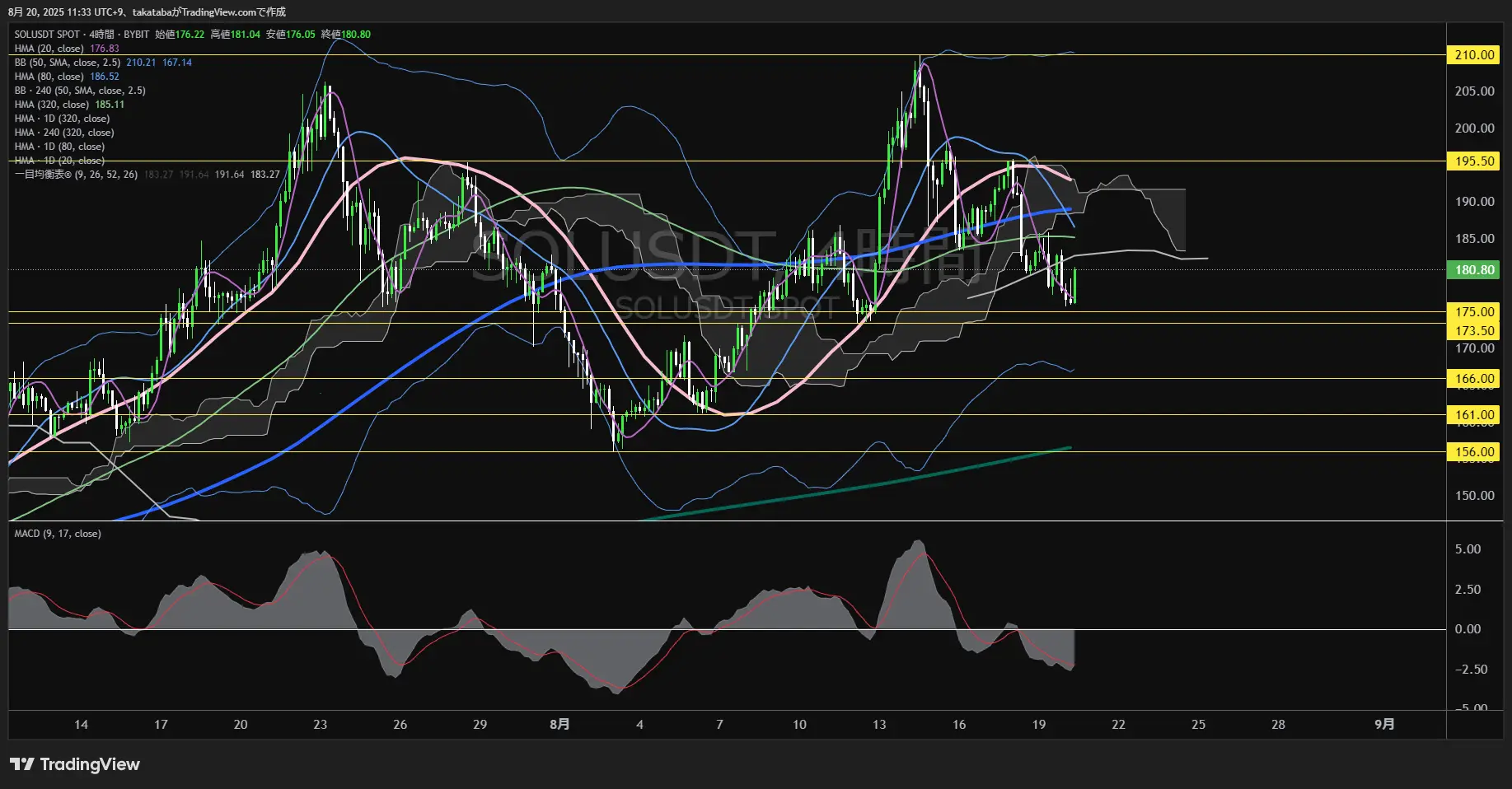Click the 190.00 tick on price axis
Screen dimensions: 1512x789
coord(1474,202)
